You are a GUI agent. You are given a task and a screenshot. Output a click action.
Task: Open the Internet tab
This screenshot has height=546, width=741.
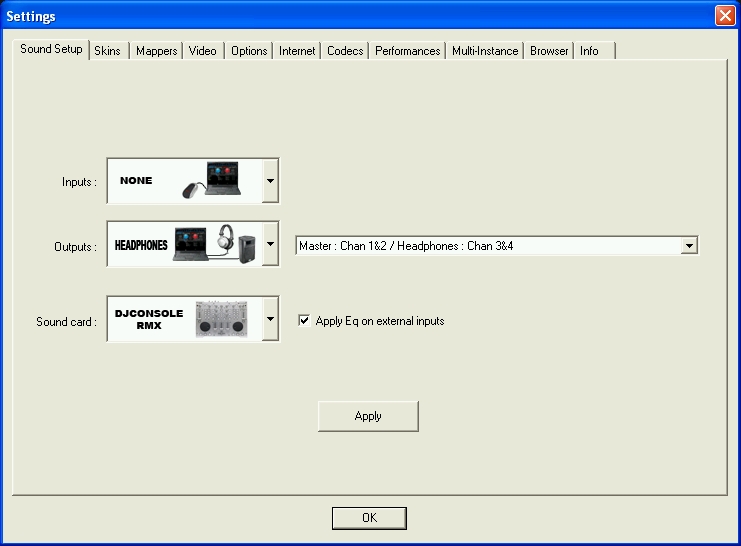pos(297,51)
